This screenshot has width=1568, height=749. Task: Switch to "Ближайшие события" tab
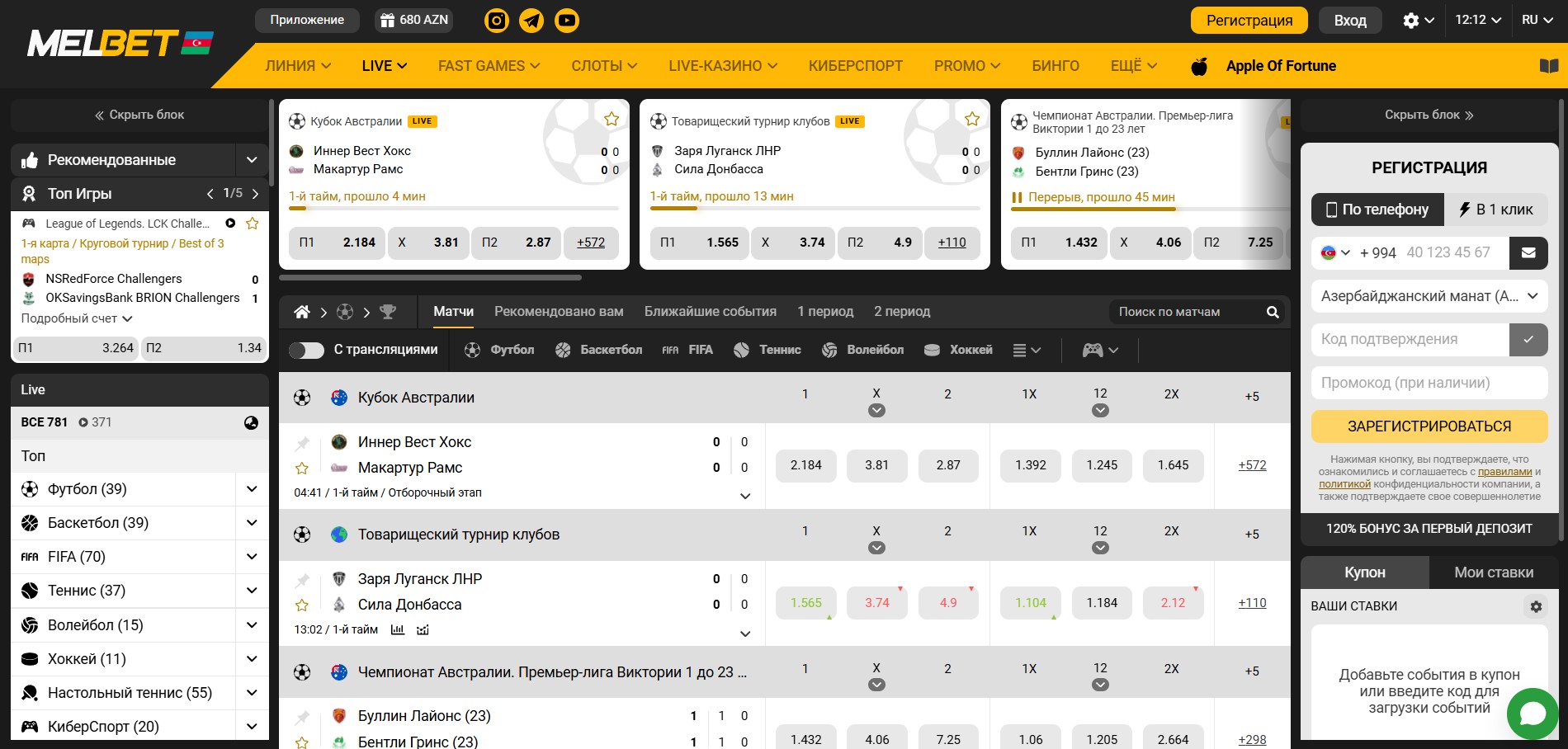coord(710,312)
